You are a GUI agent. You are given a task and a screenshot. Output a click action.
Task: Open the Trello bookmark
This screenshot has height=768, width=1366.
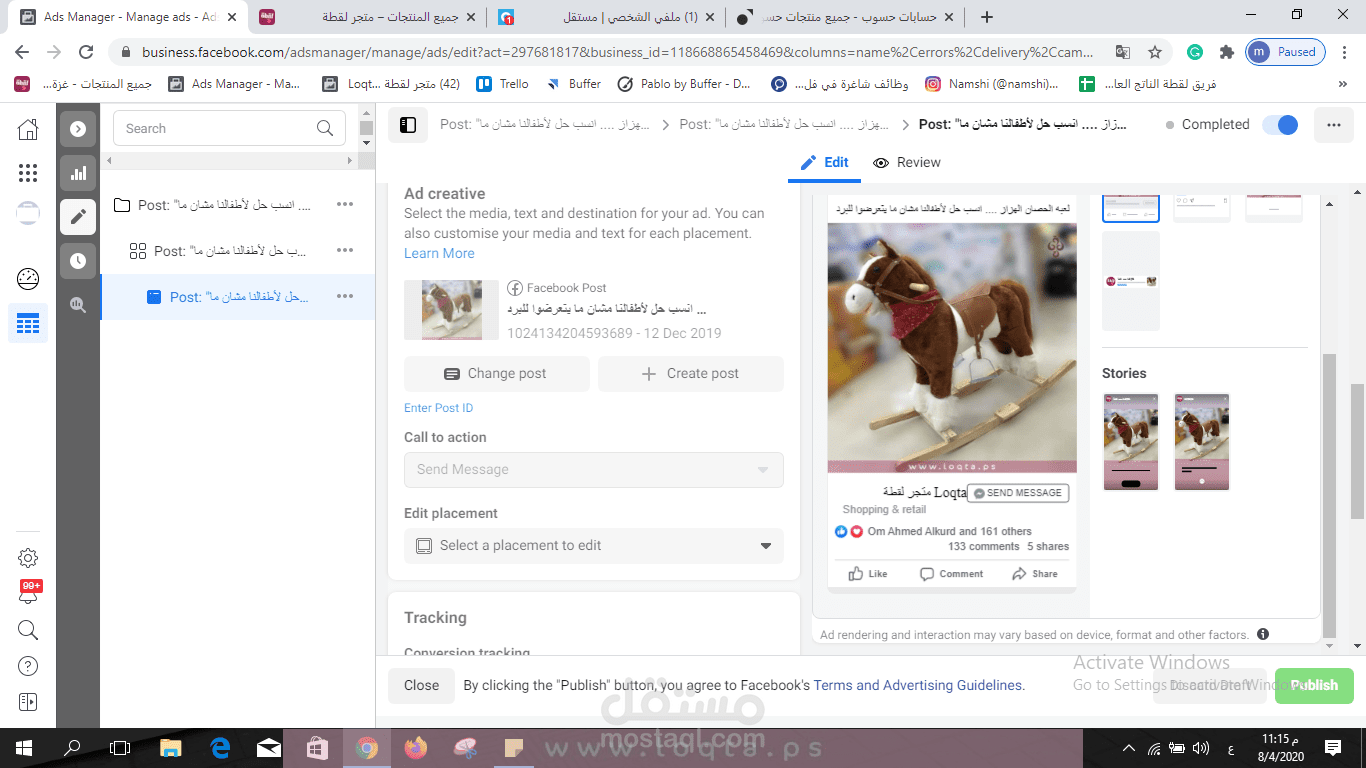pos(503,84)
